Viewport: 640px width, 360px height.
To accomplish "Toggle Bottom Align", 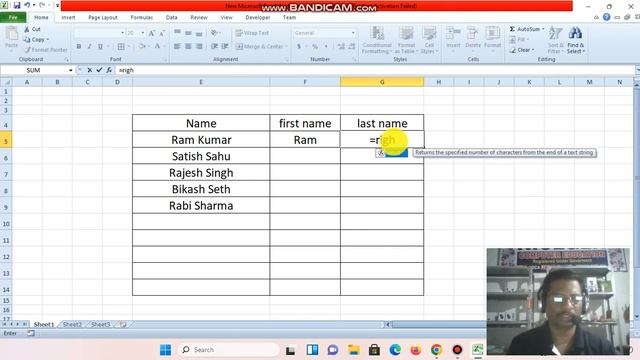I will pyautogui.click(x=199, y=33).
